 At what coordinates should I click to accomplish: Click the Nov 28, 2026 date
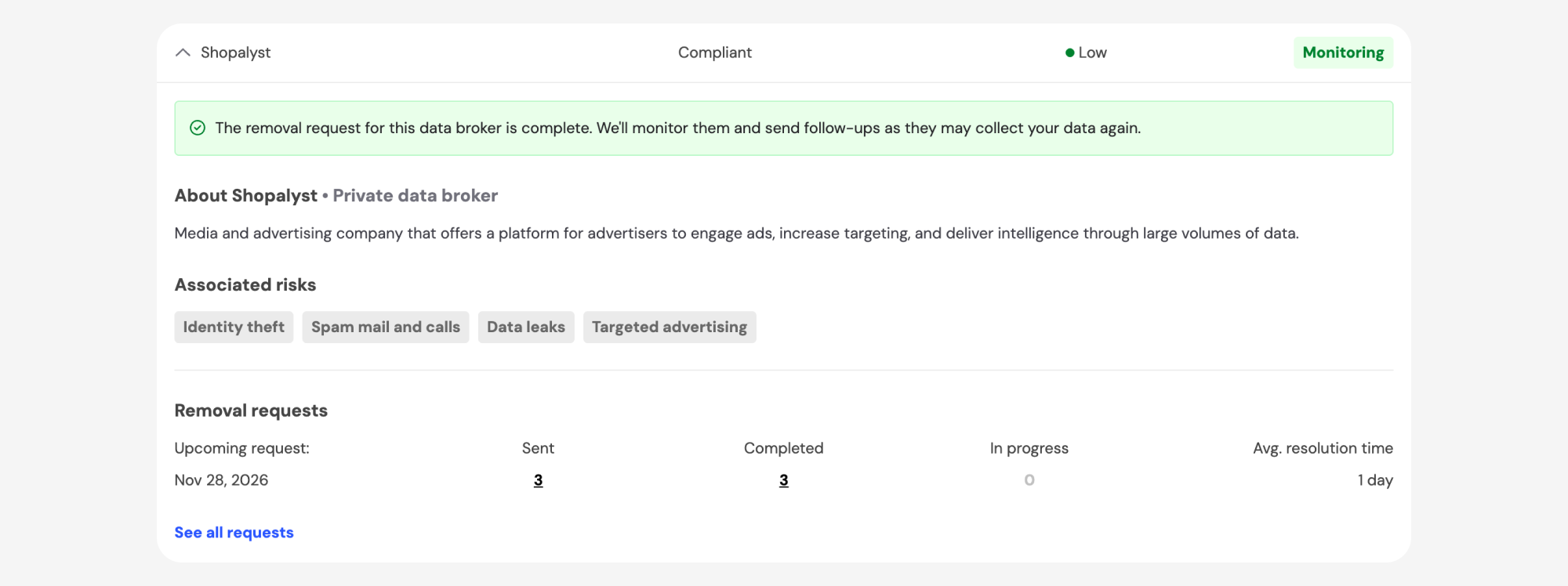(x=221, y=480)
